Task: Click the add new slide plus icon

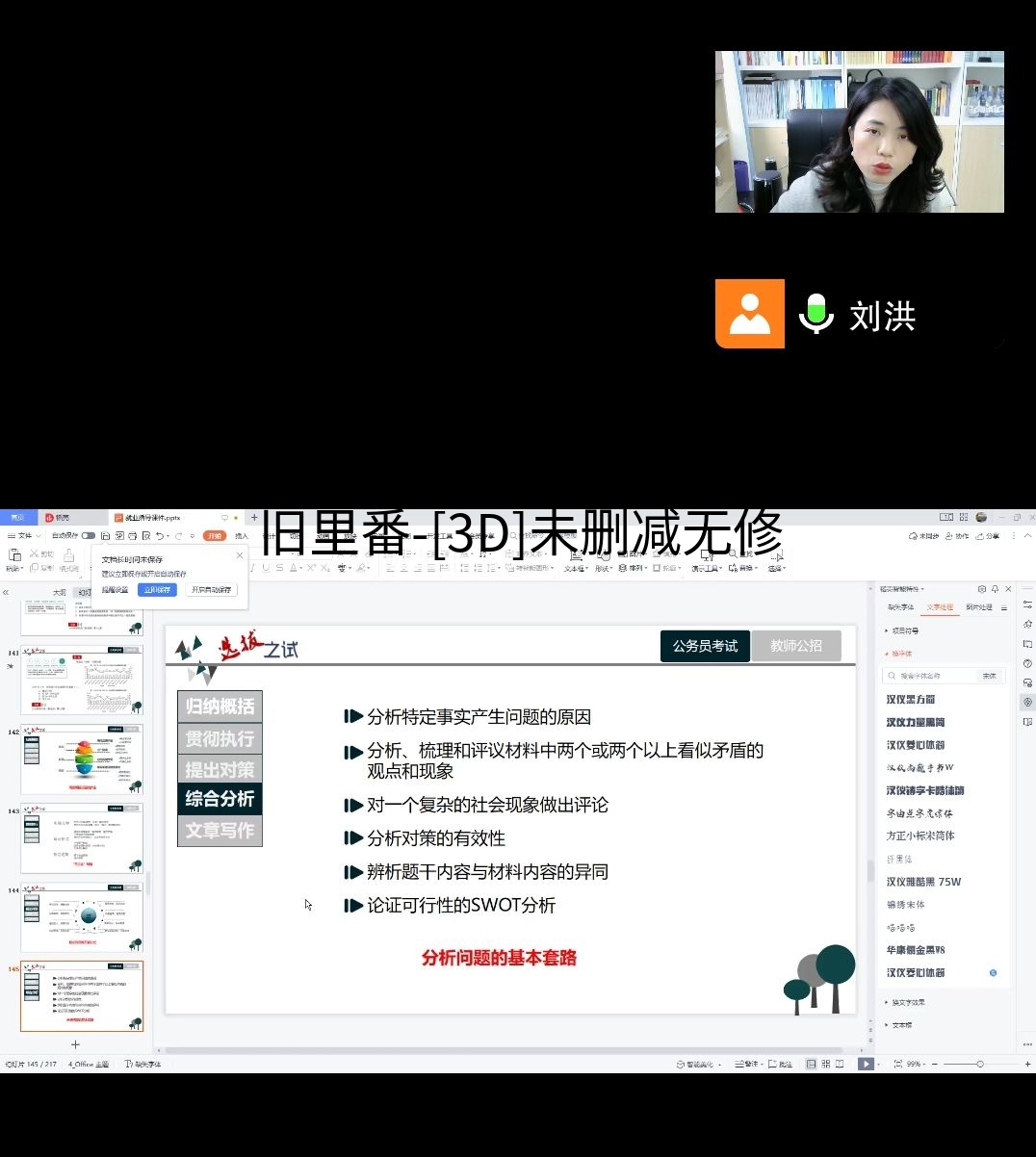Action: pyautogui.click(x=75, y=1044)
